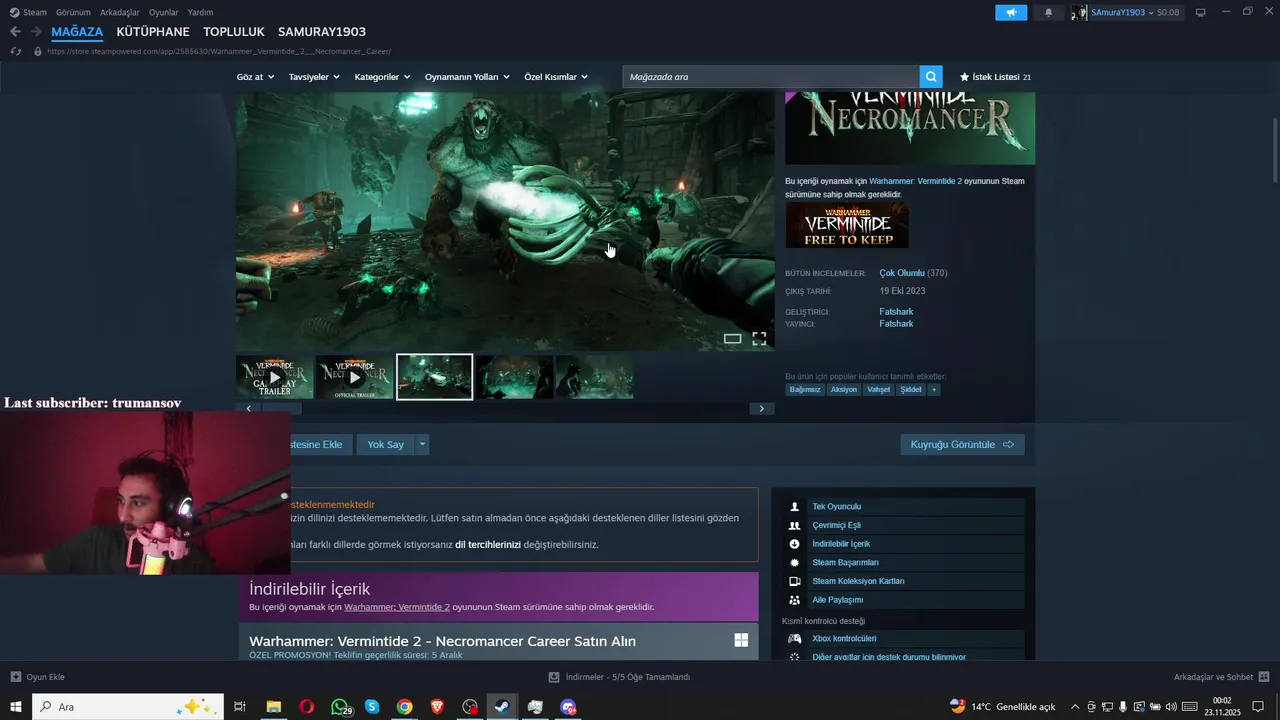
Task: Switch to the MAĞAZA tab
Action: tap(77, 32)
